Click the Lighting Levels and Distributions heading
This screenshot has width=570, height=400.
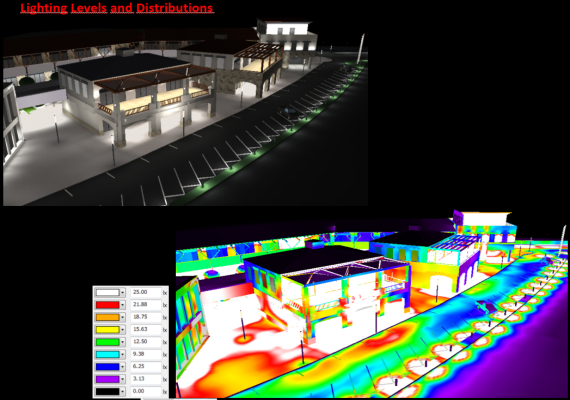pos(117,8)
